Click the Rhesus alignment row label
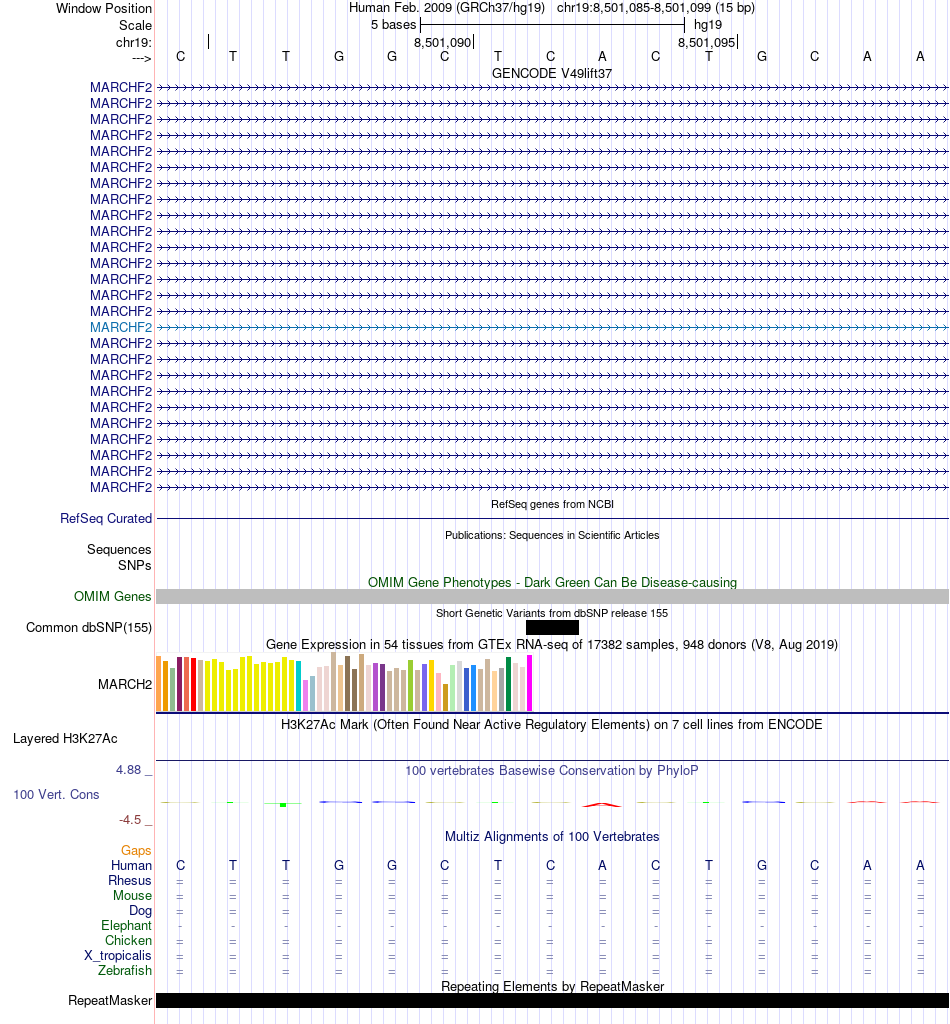This screenshot has height=1024, width=950. click(130, 880)
